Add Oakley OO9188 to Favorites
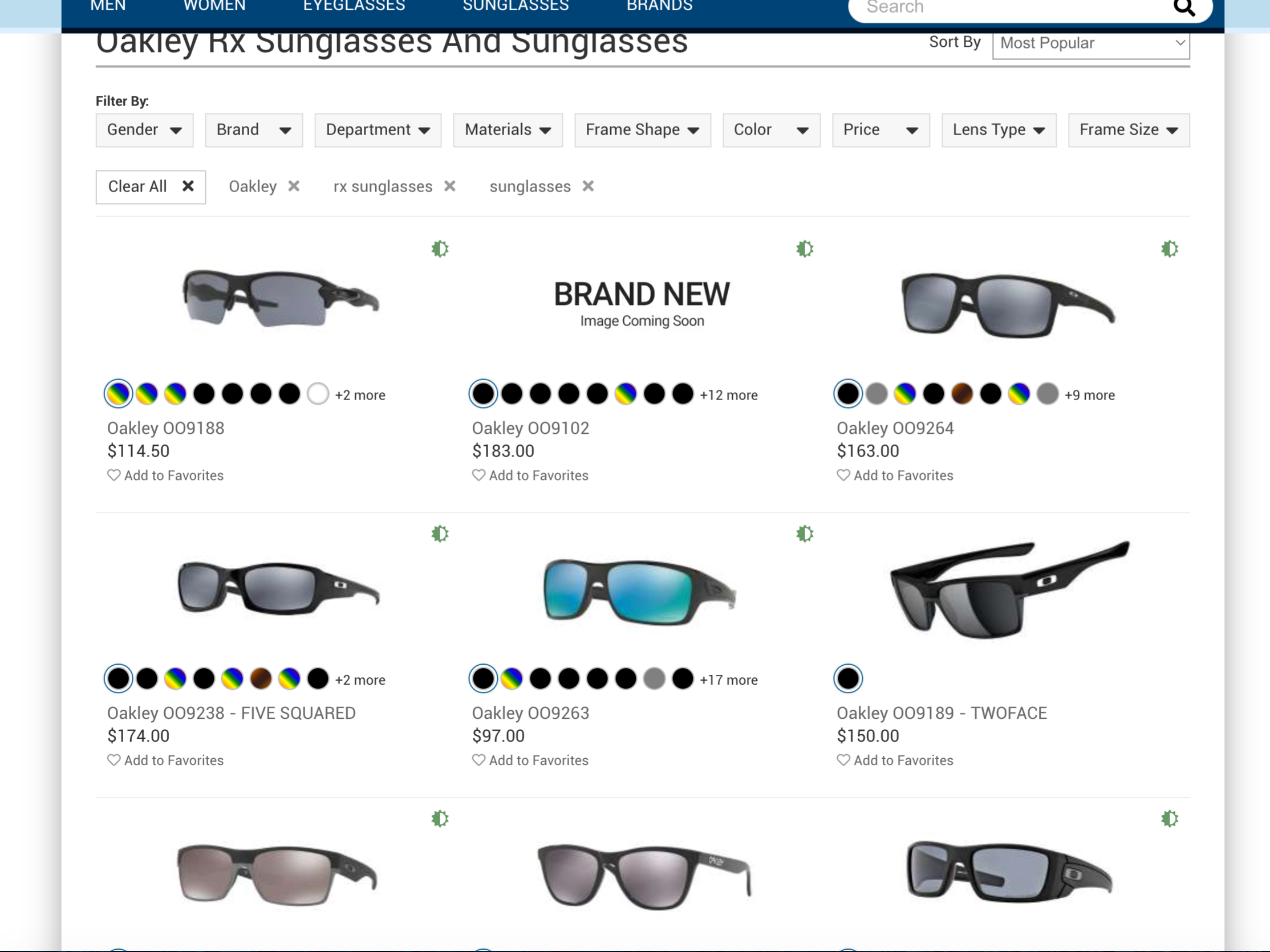This screenshot has height=952, width=1270. (165, 475)
